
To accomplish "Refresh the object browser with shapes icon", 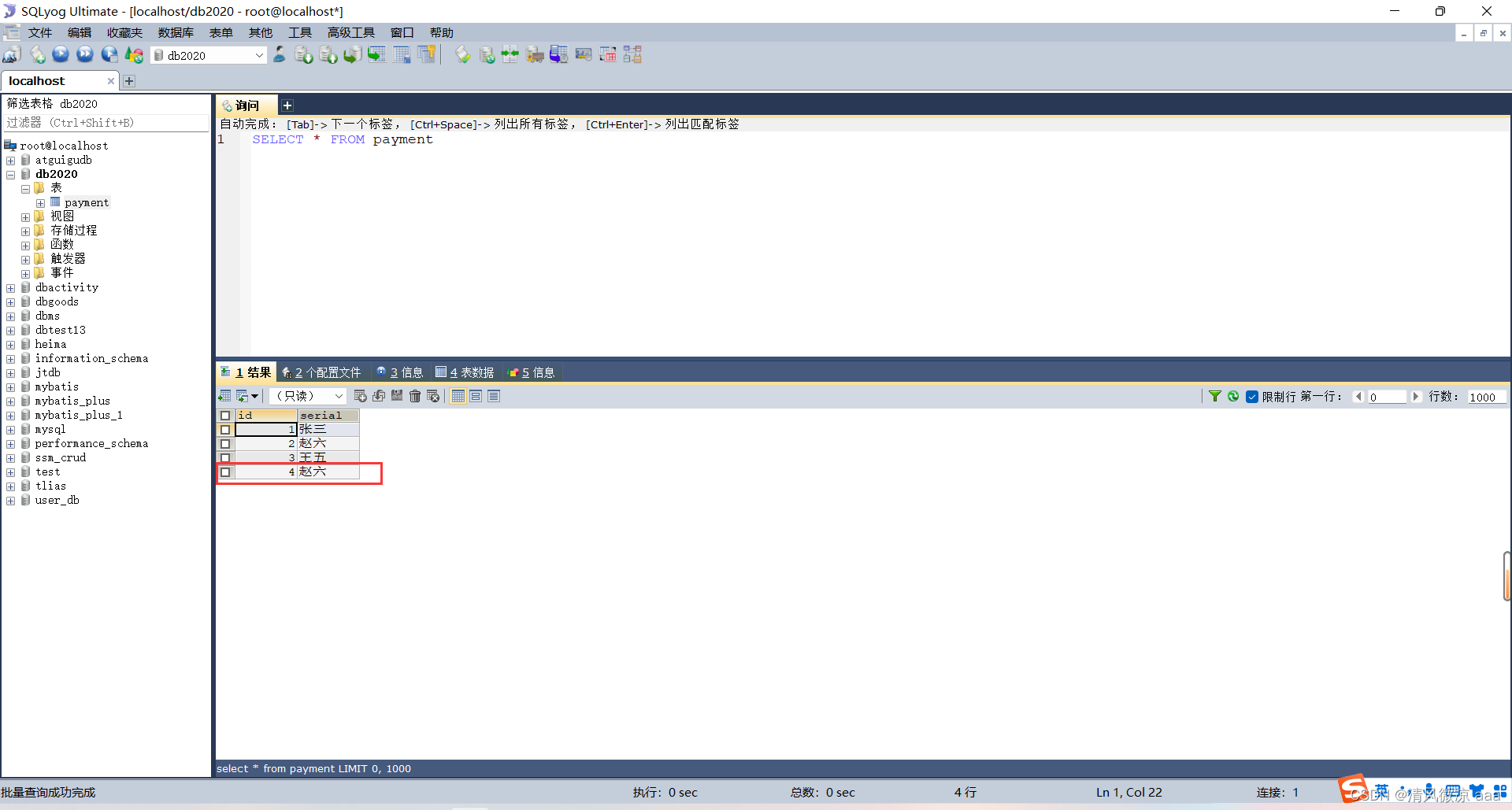I will [x=135, y=54].
